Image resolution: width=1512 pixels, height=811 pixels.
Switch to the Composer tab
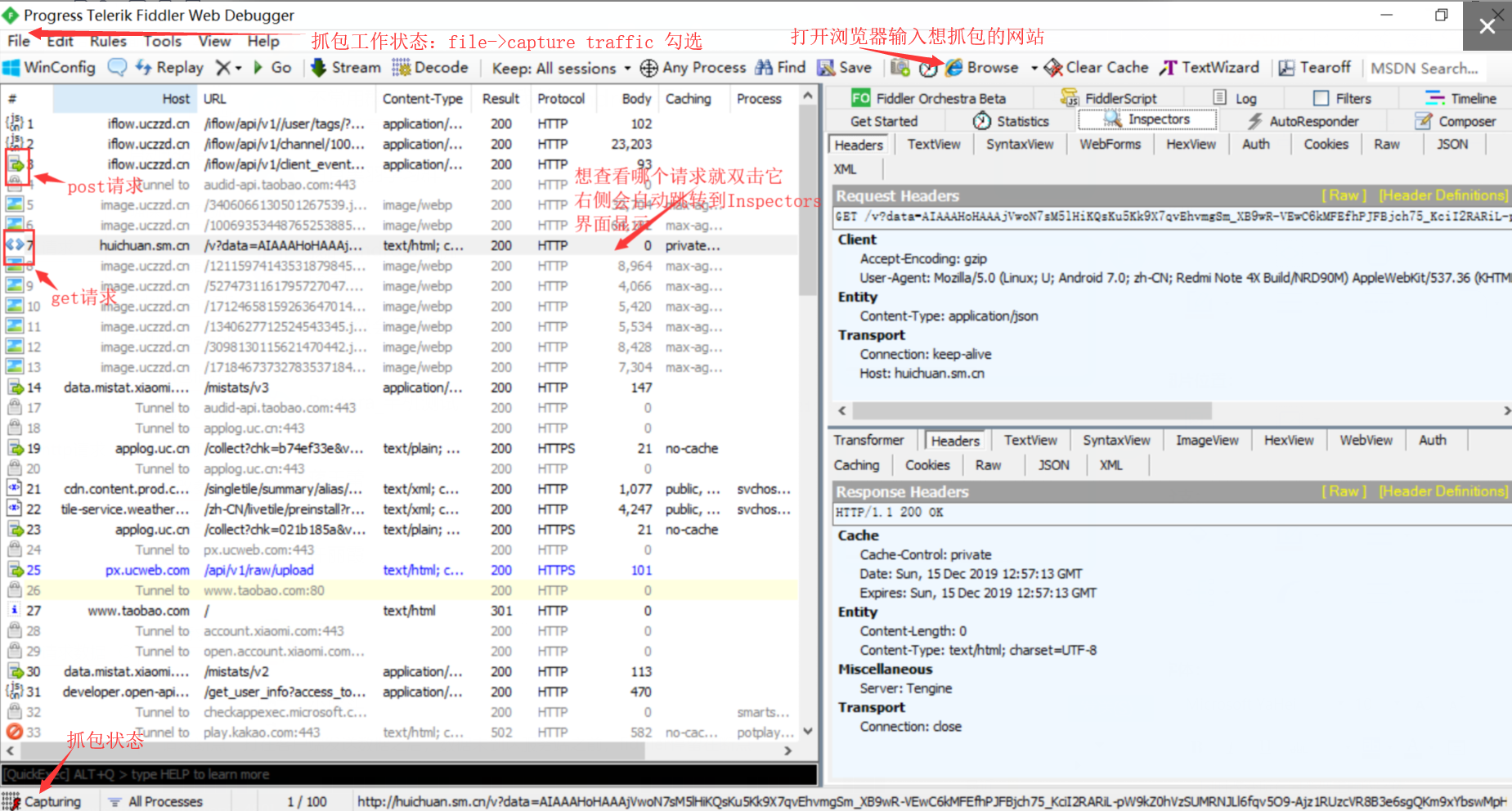pos(1456,121)
